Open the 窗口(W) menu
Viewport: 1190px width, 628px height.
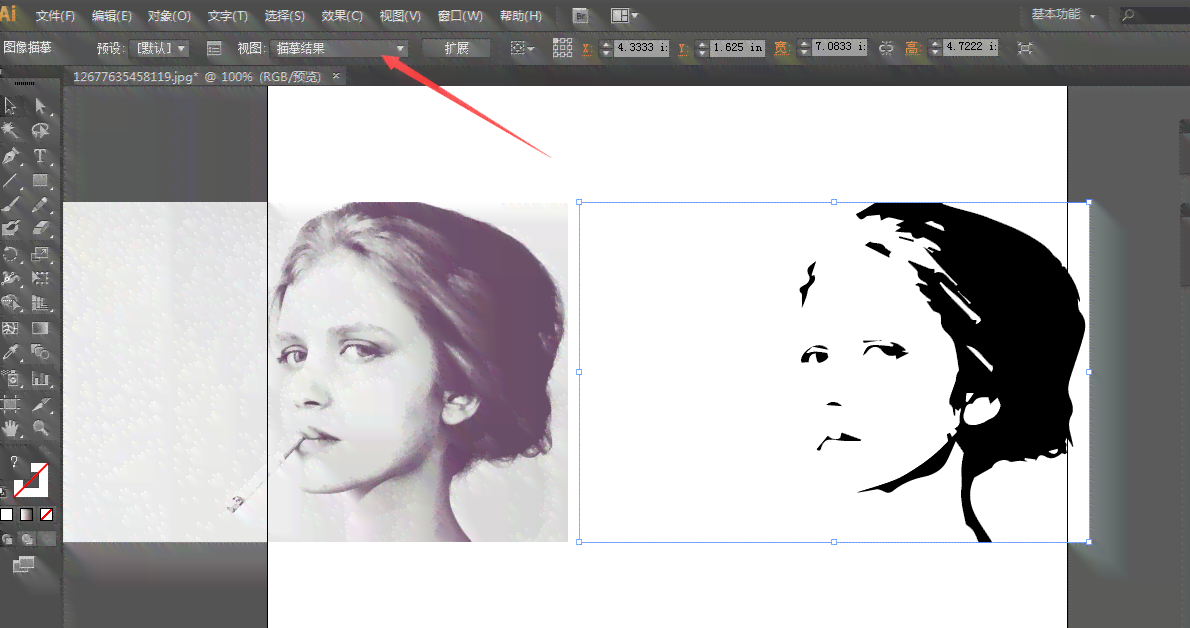point(460,15)
